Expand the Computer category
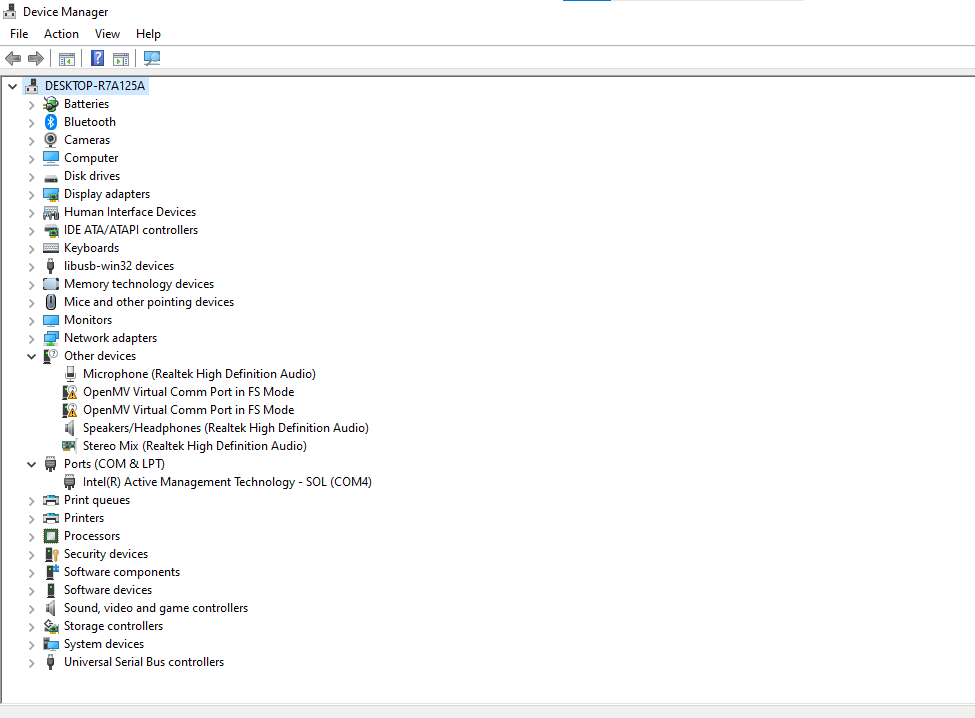The height and width of the screenshot is (718, 975). 32,159
